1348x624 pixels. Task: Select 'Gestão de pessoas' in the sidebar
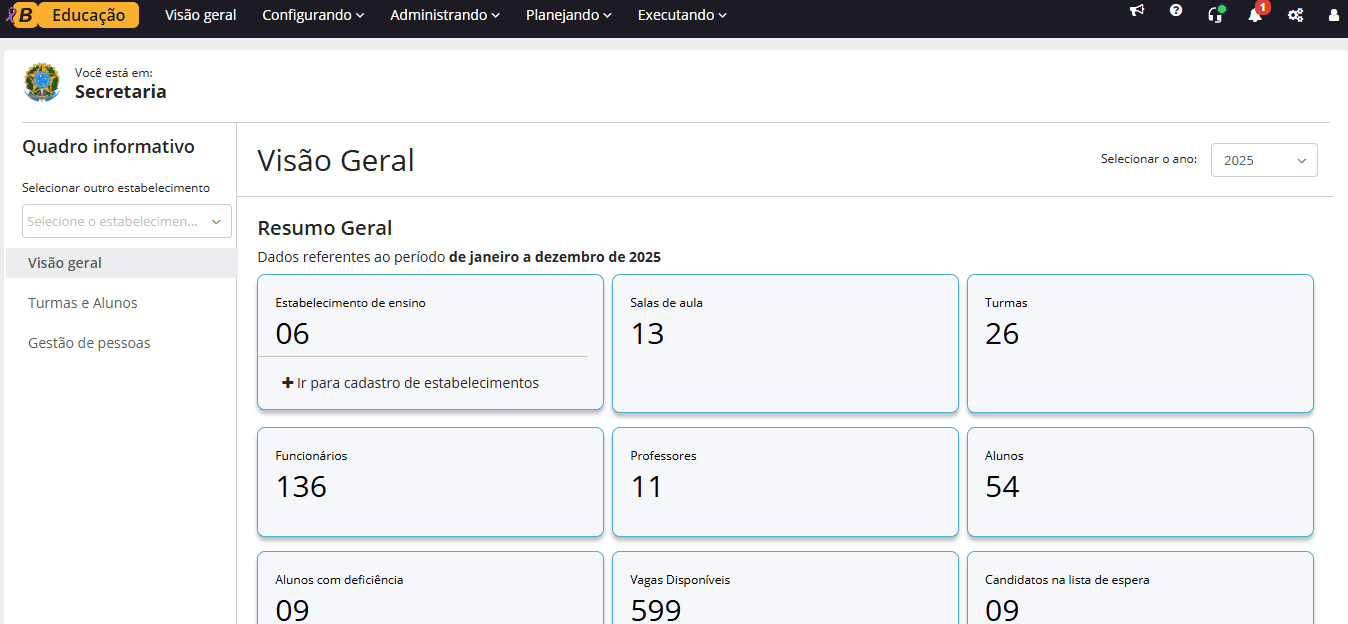(89, 342)
